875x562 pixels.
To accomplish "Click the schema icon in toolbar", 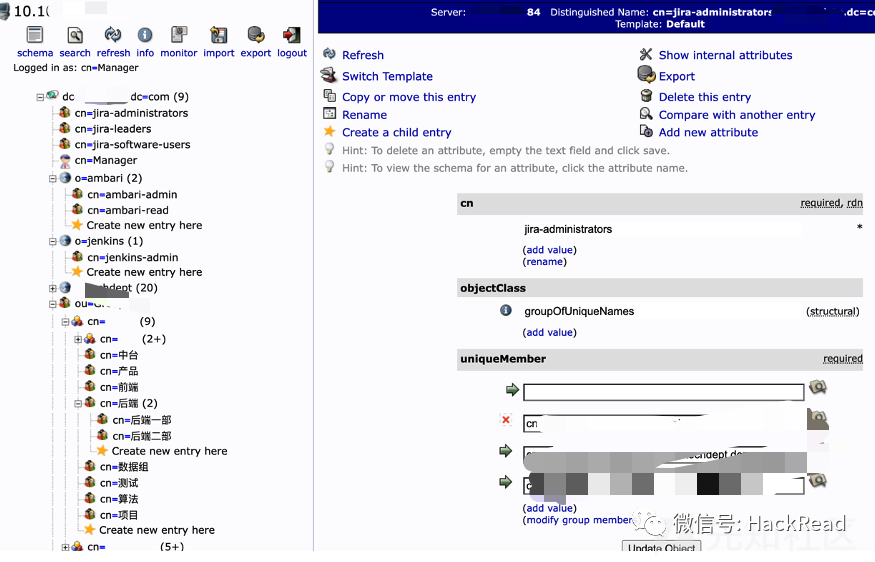I will click(x=35, y=36).
